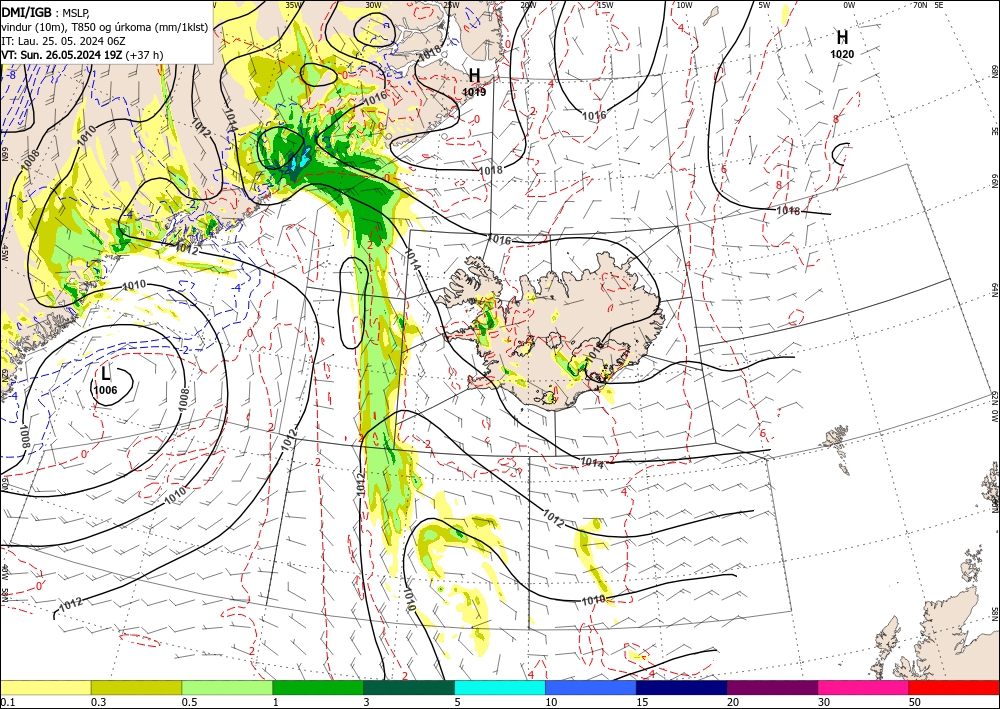Click the '5W' longitude label at the top

pos(764,5)
